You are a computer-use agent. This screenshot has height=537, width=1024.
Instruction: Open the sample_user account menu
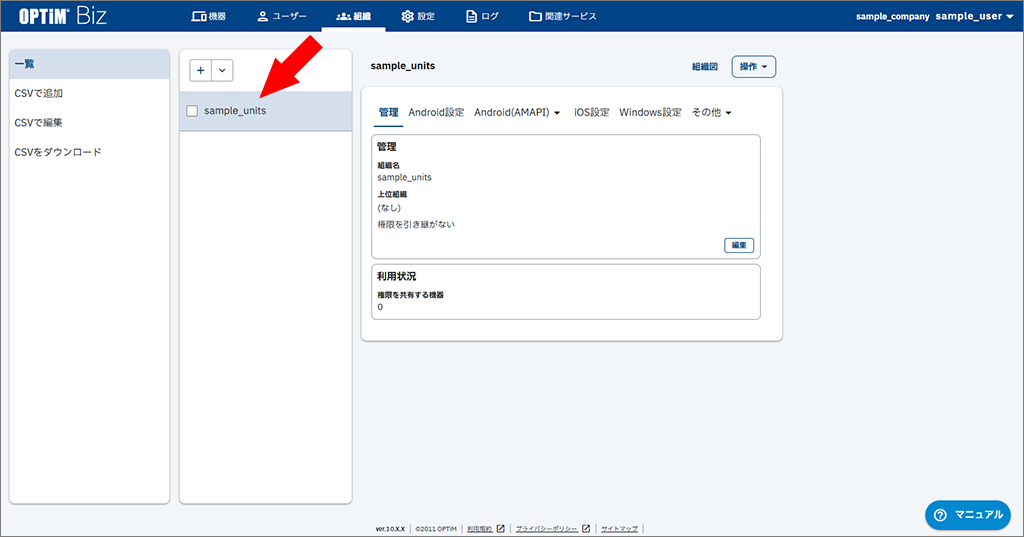click(x=974, y=16)
